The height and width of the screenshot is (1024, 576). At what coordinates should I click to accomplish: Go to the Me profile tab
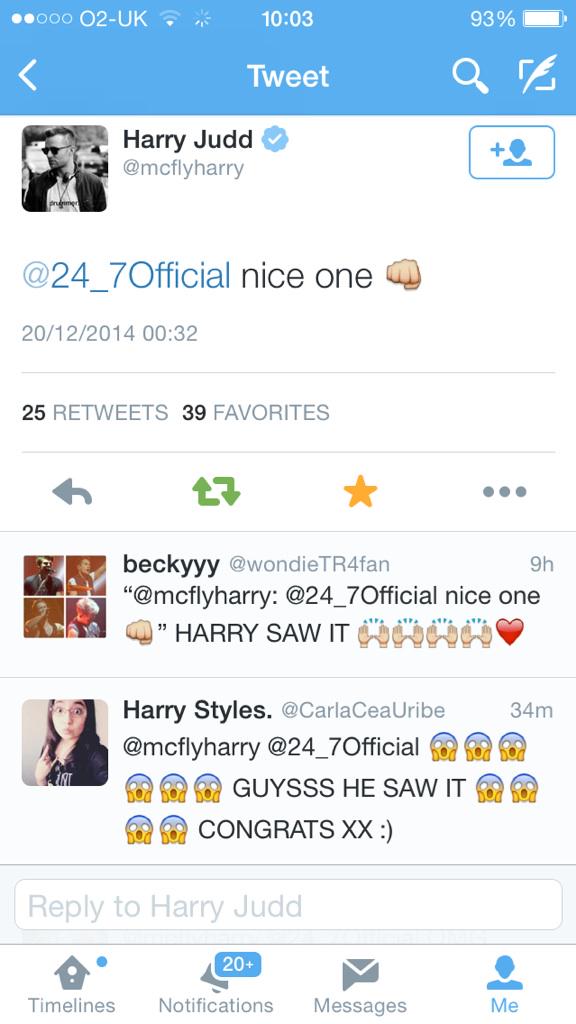504,985
